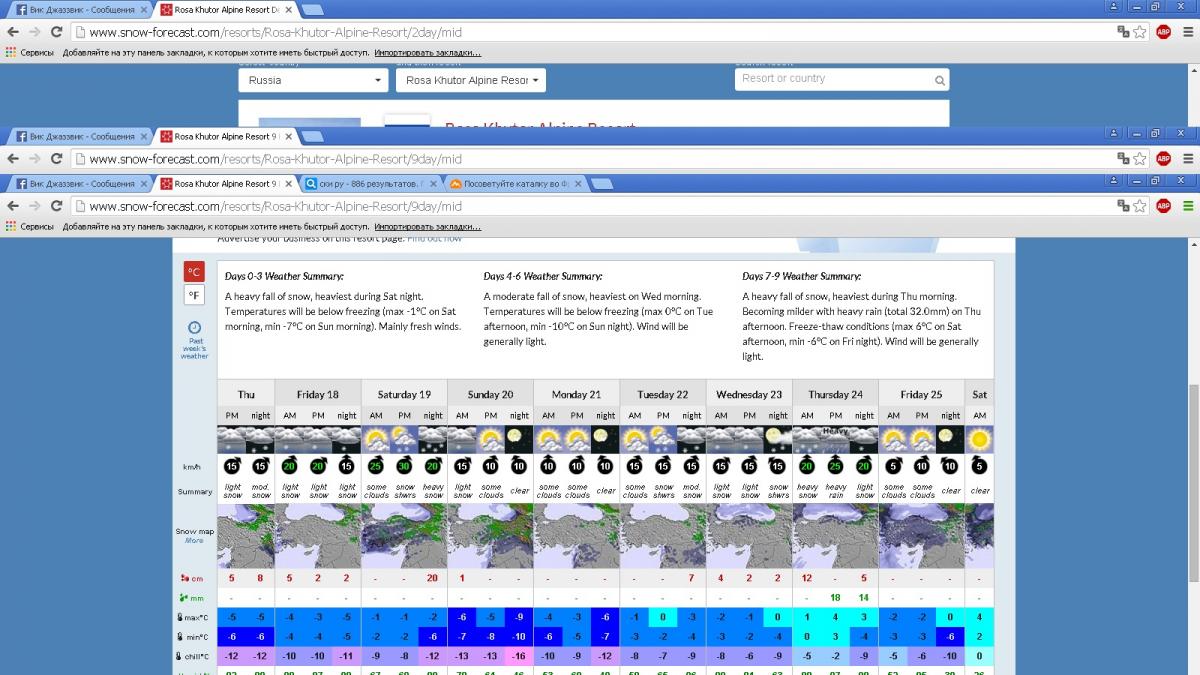This screenshot has height=675, width=1200.
Task: Click Thursday 24 PM heavy rain weather icon
Action: pos(835,438)
